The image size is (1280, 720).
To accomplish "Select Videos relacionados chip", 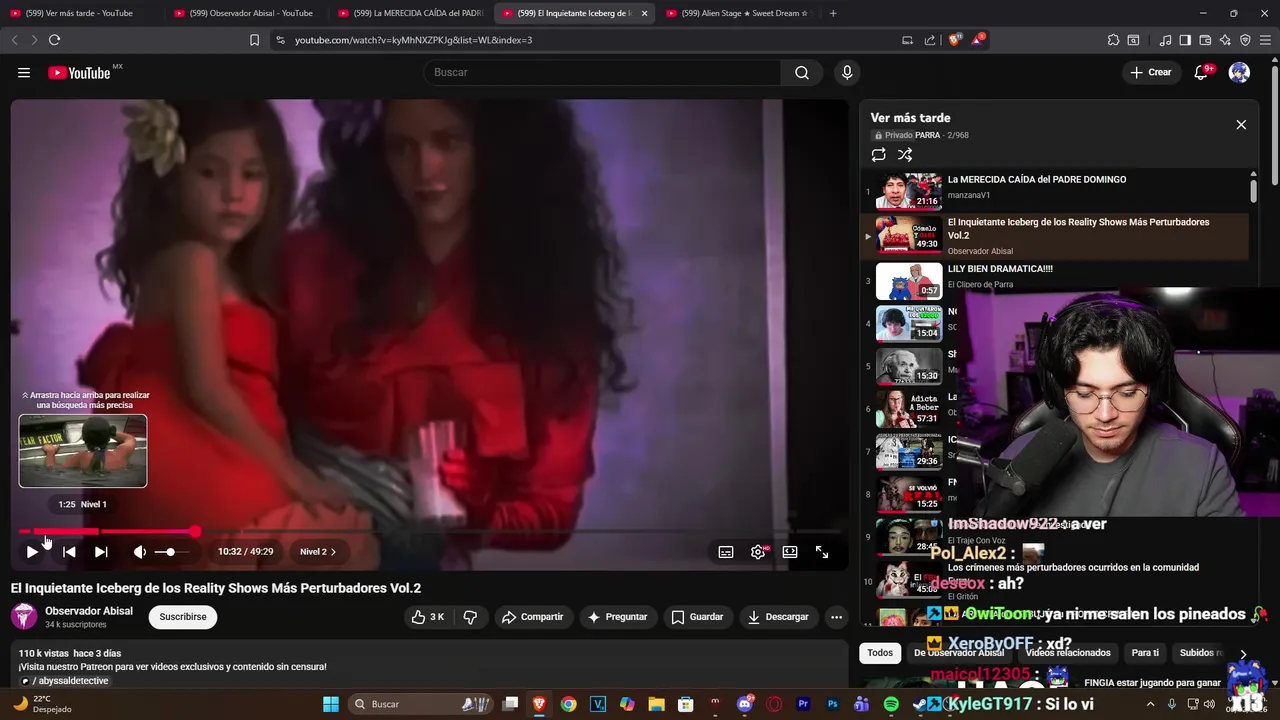I will (1068, 653).
